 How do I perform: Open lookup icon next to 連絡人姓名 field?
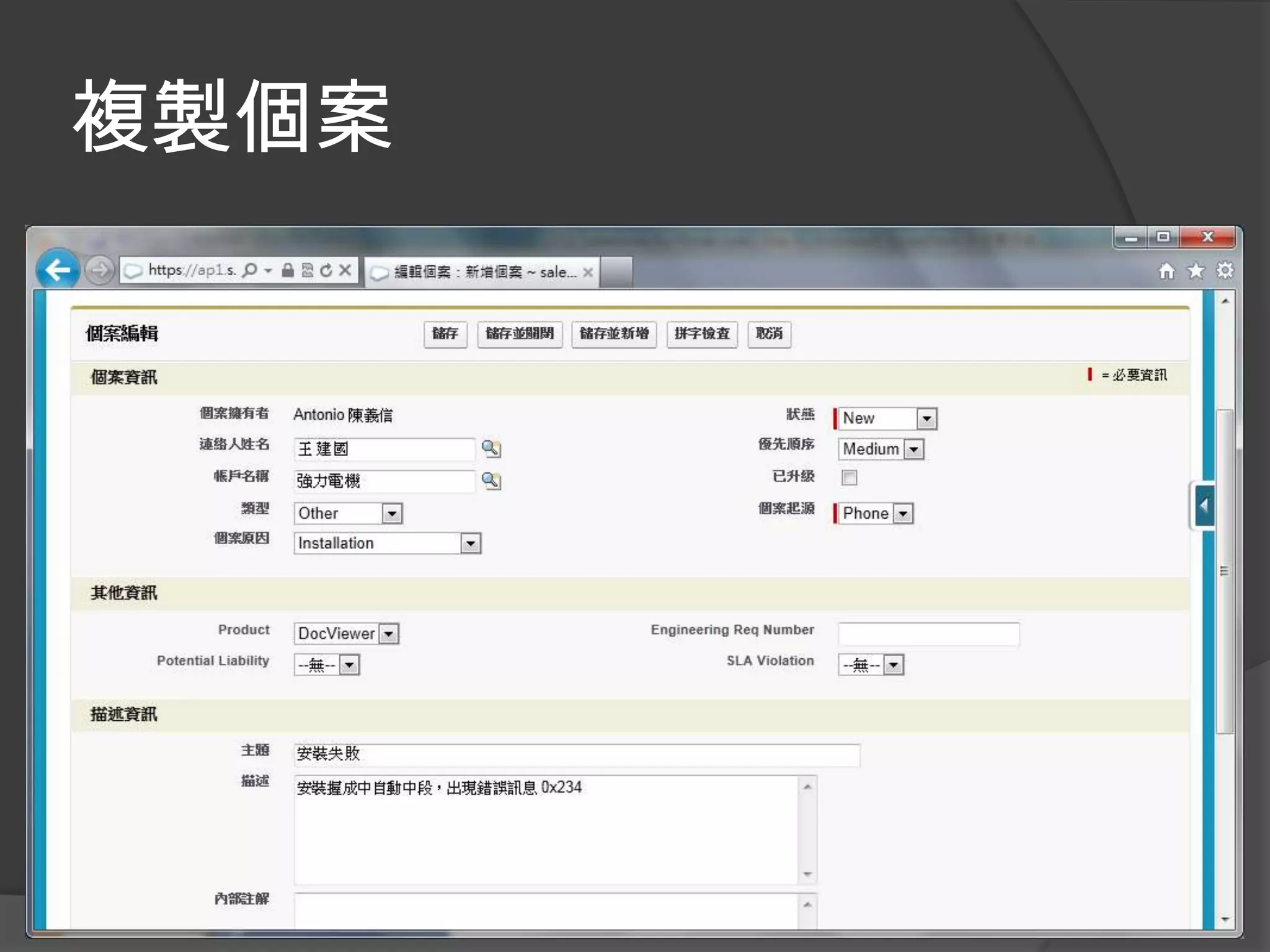(491, 448)
